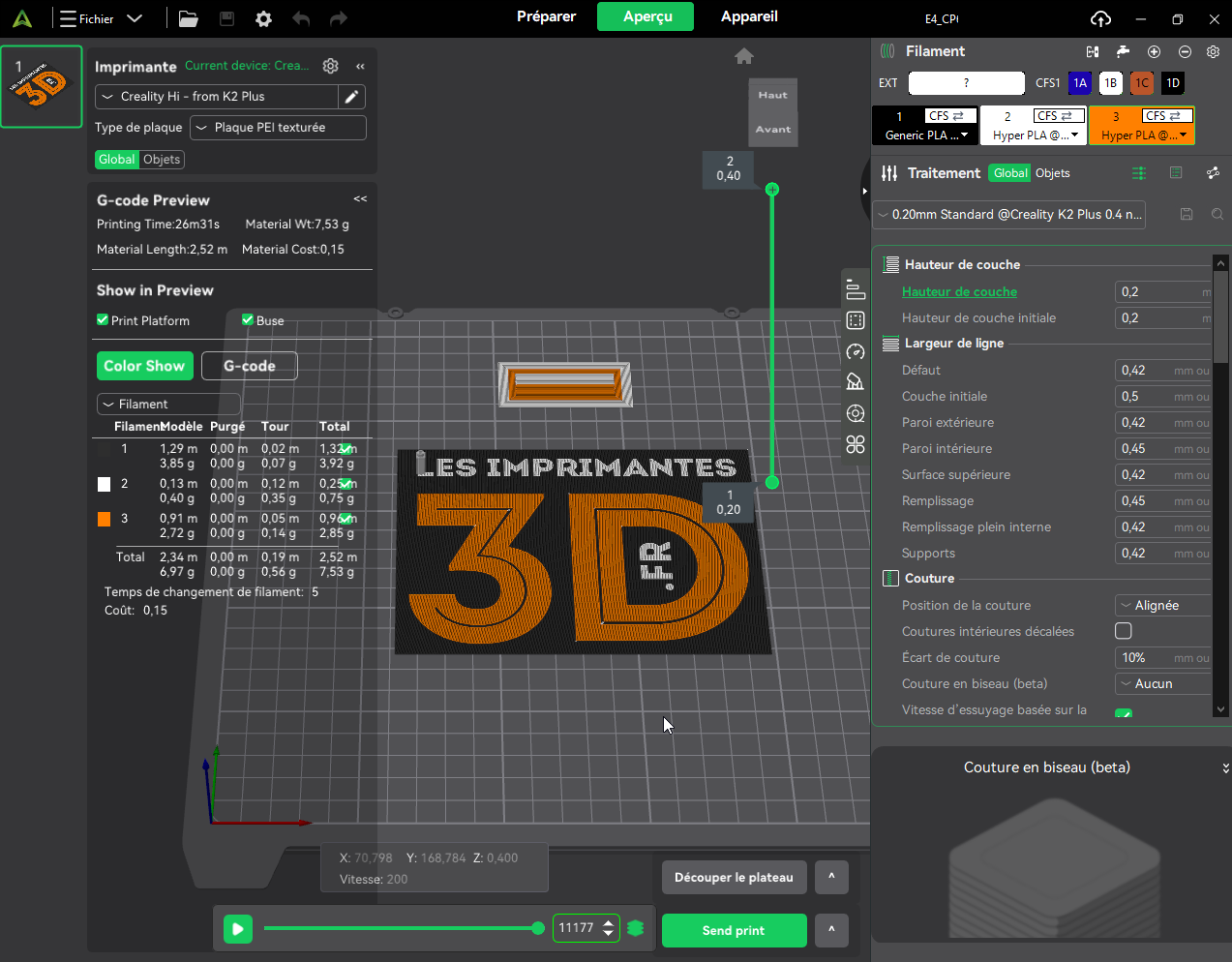Click CFS slot 1A blue swatch
Screen dimensions: 1232x962
click(x=1080, y=83)
